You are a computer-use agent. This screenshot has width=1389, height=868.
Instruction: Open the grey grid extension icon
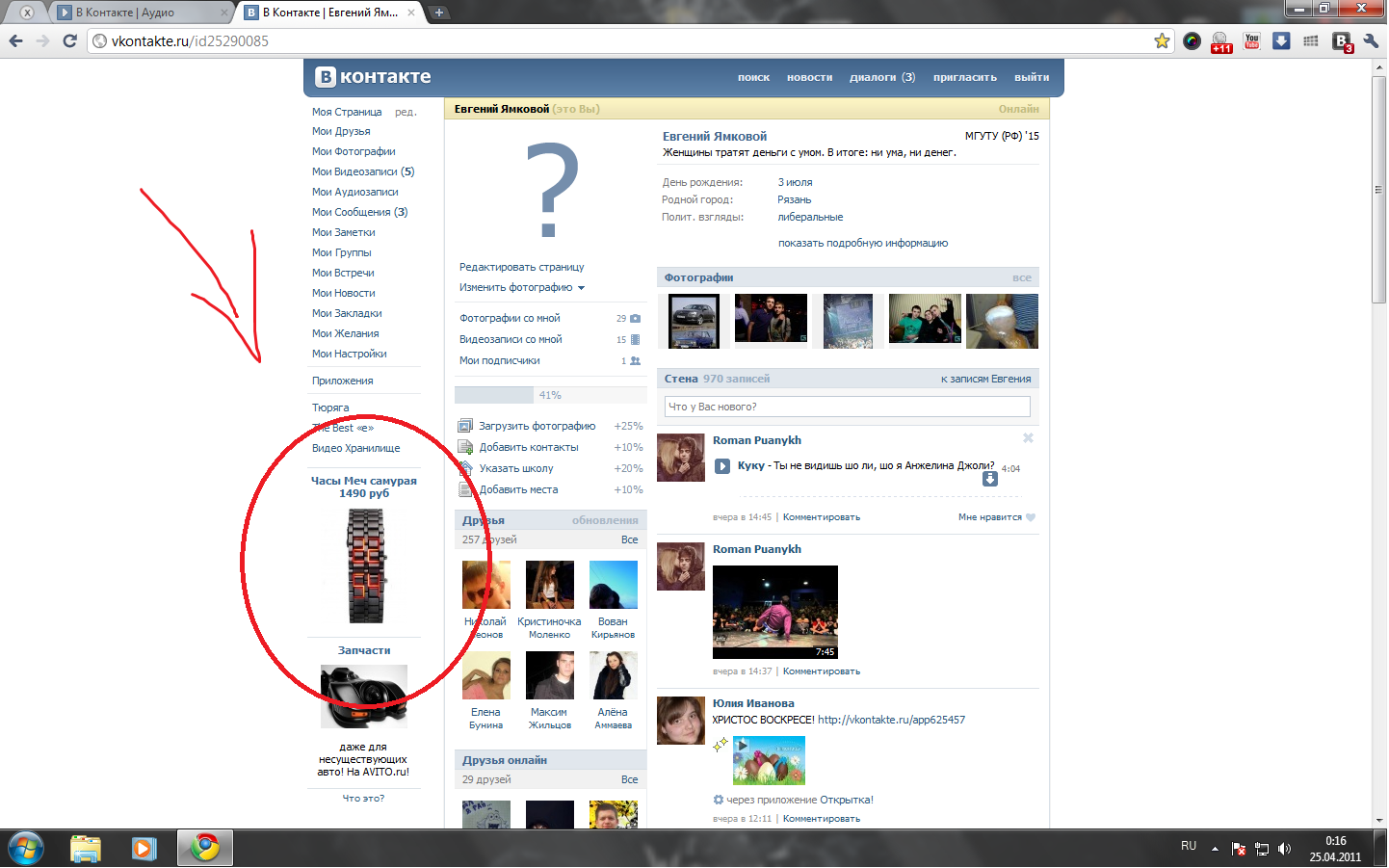1310,40
